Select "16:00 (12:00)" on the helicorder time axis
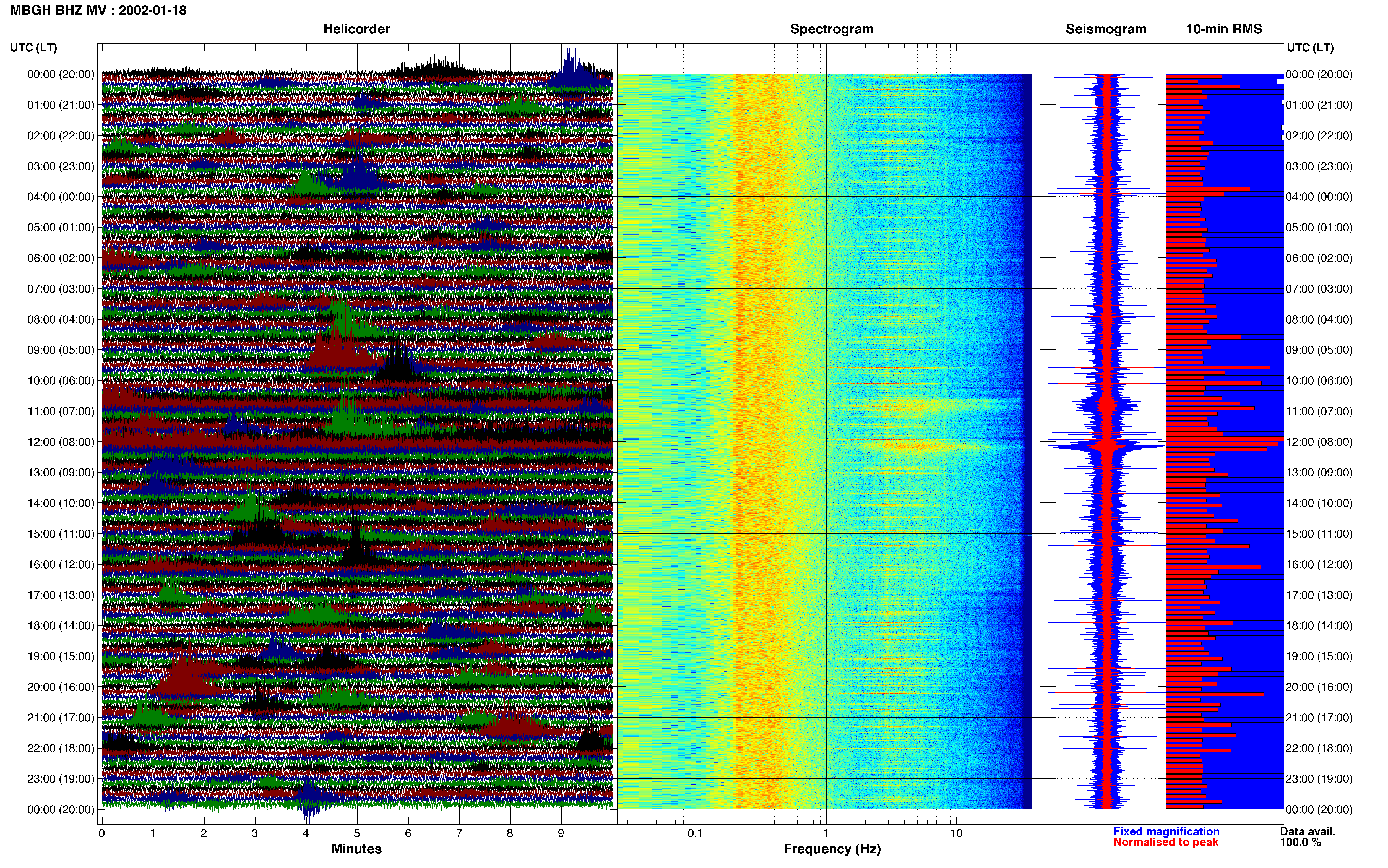This screenshot has width=1388, height=868. 61,564
